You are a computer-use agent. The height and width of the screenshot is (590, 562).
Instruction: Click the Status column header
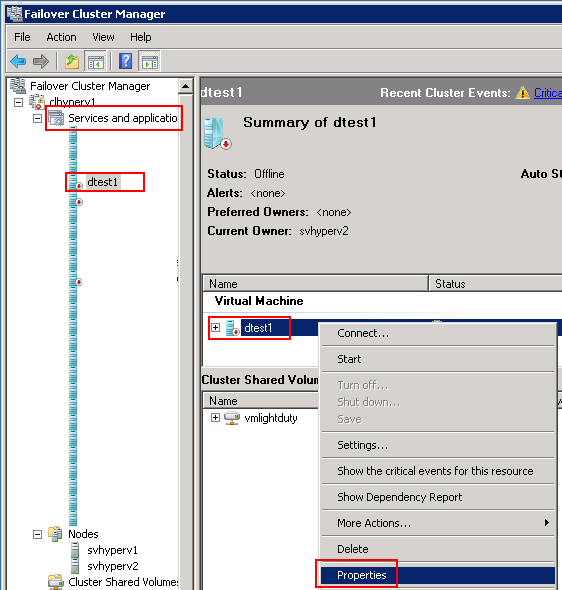coord(495,284)
